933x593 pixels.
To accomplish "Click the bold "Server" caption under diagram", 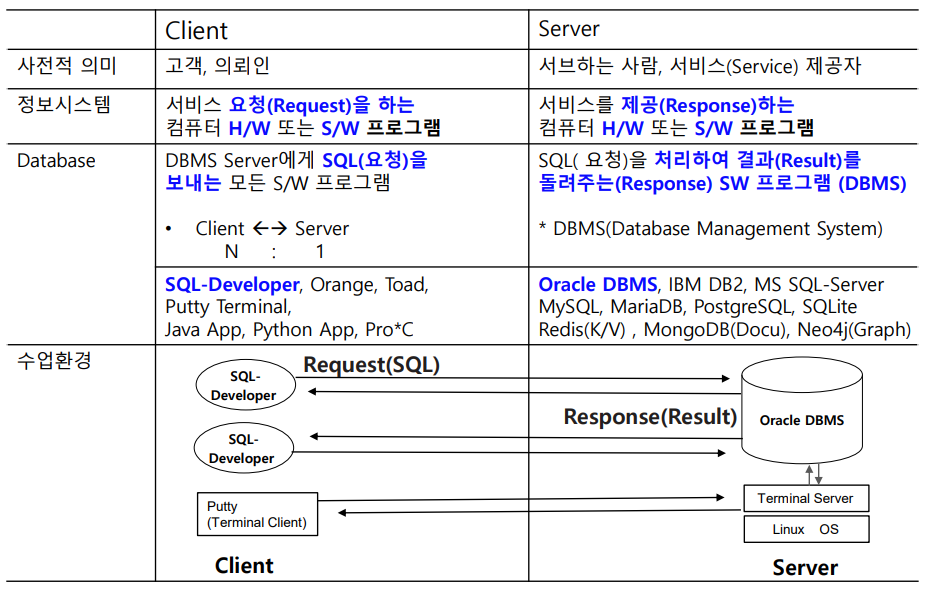I will coord(805,567).
